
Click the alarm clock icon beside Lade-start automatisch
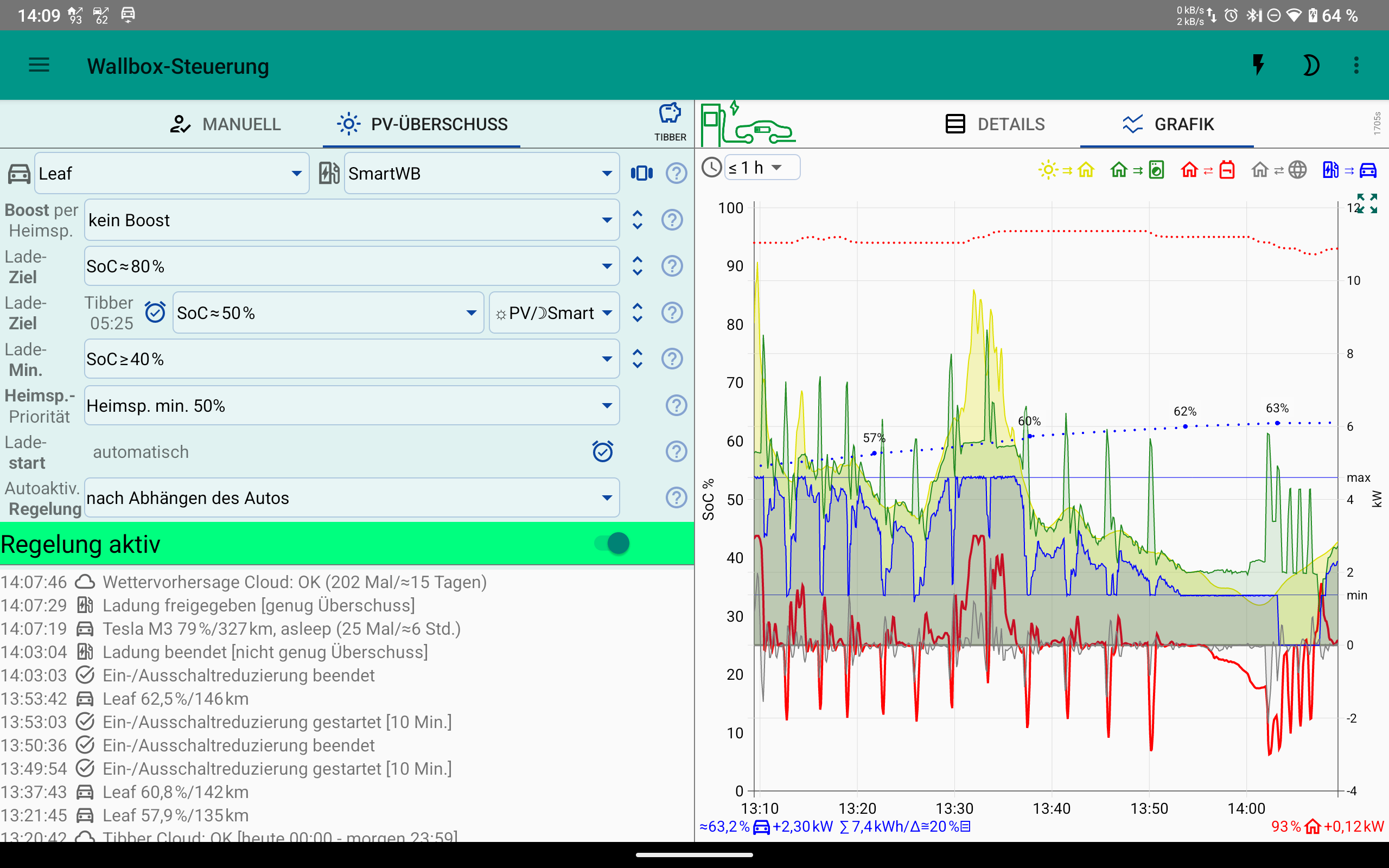coord(603,451)
